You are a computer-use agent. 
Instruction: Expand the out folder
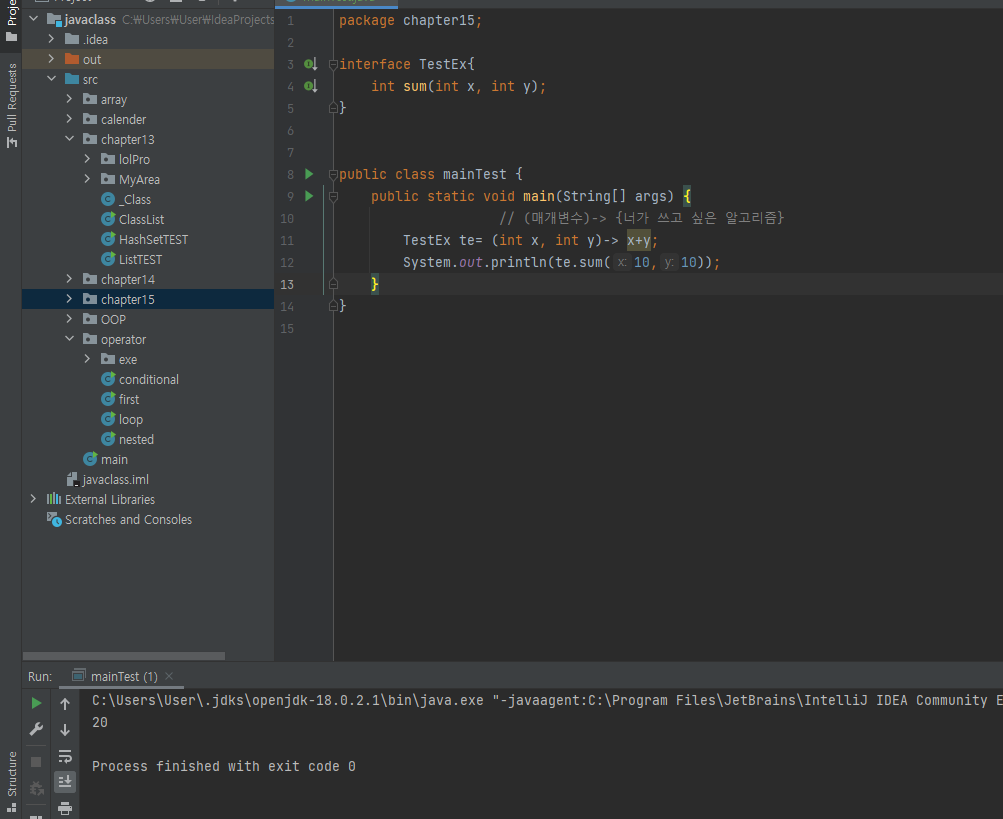52,59
